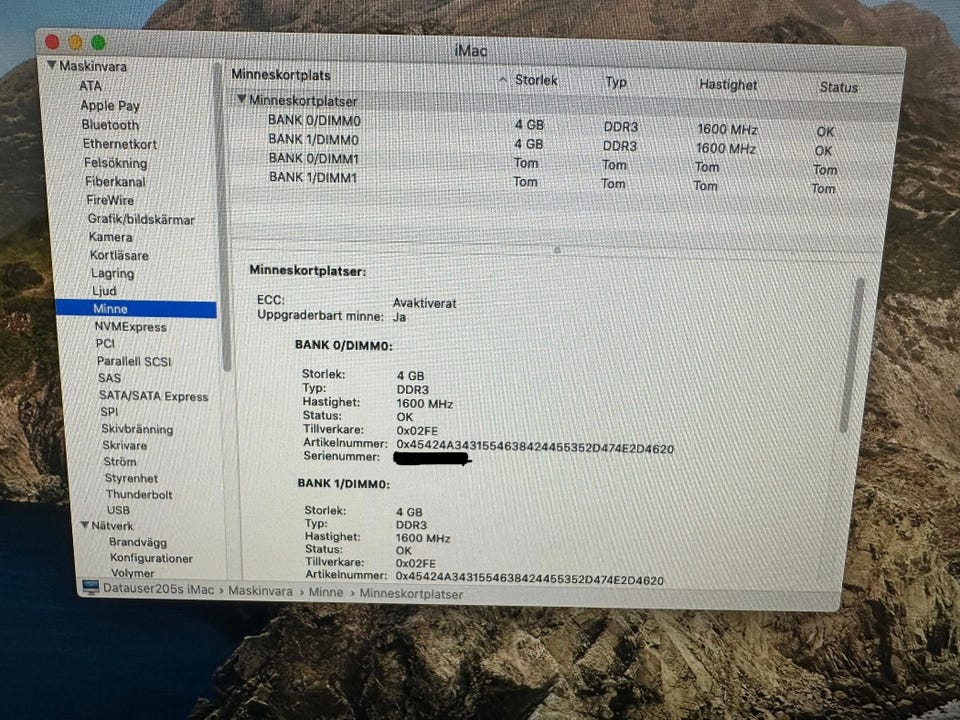Select ATA in the sidebar
960x720 pixels.
[91, 86]
